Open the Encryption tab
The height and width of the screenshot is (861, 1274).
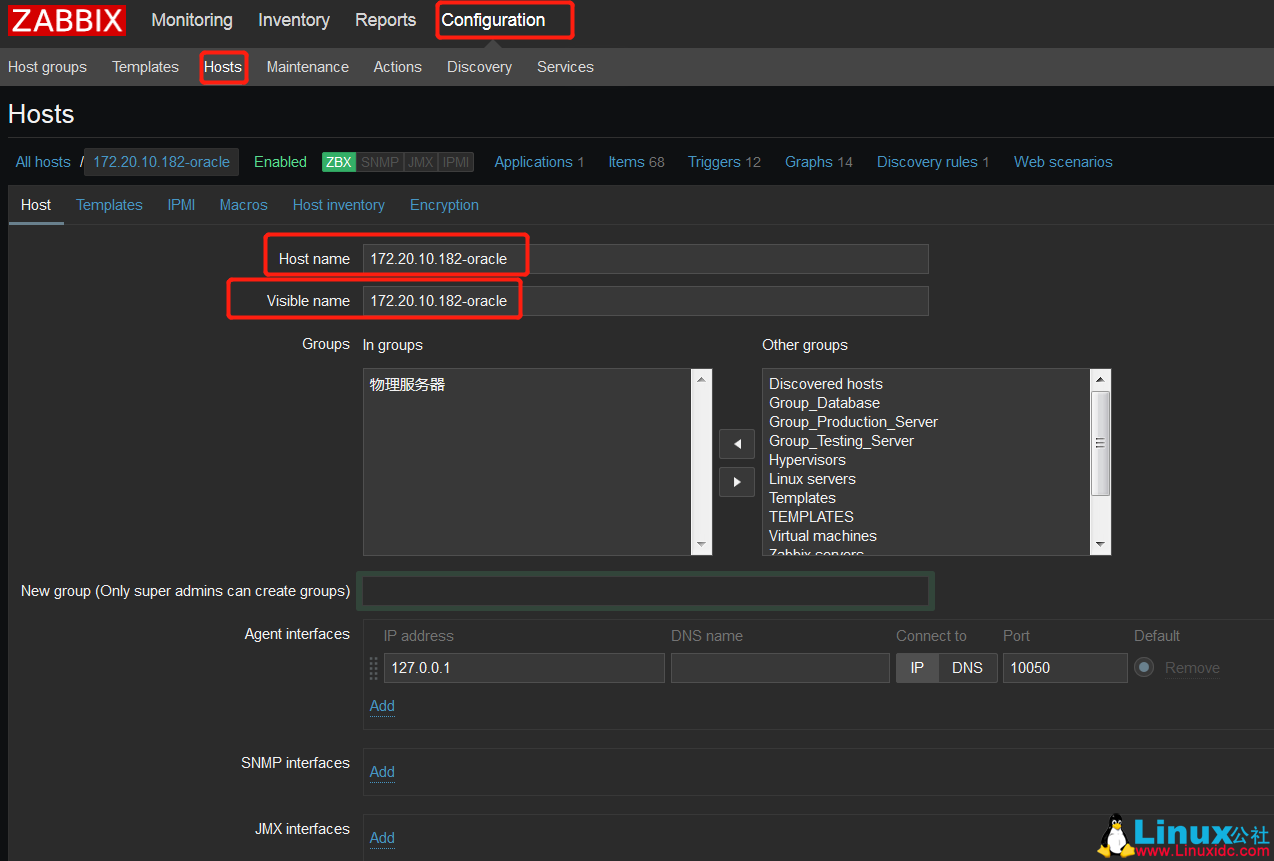pyautogui.click(x=444, y=204)
